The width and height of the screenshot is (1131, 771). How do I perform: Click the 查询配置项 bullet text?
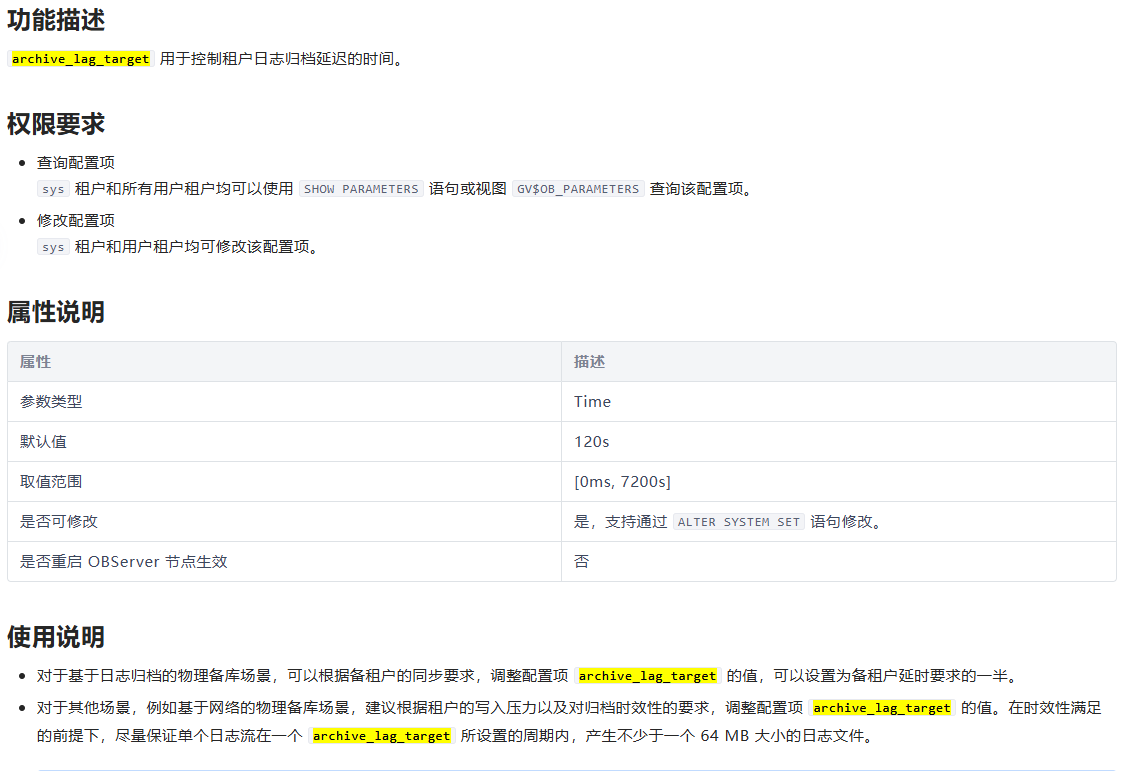pos(76,163)
